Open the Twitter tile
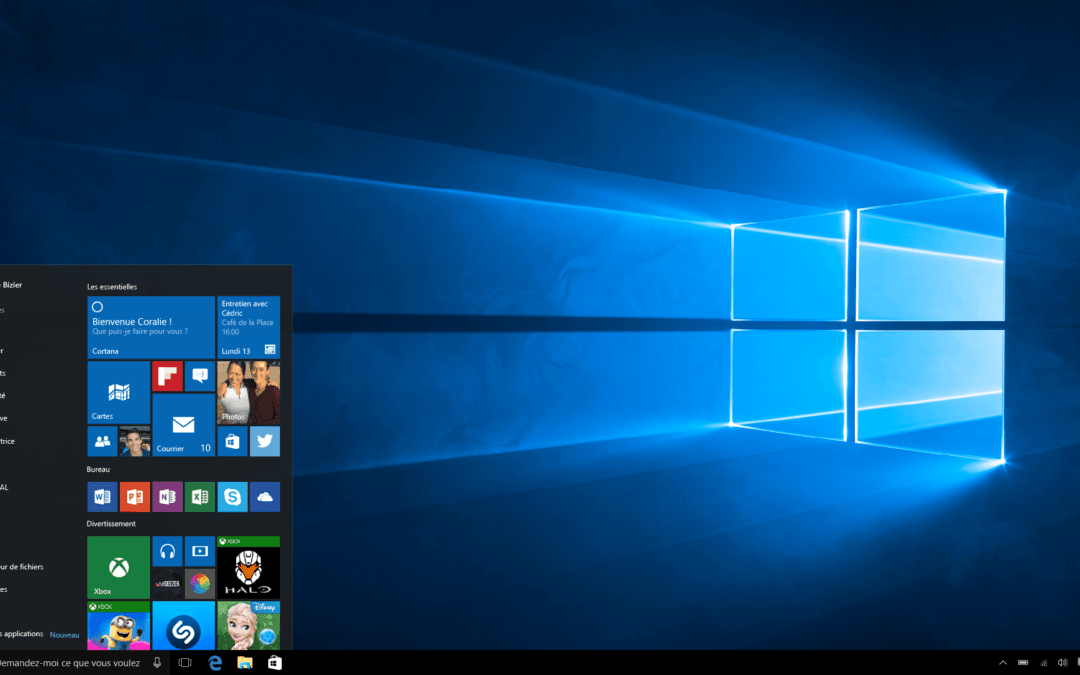1080x675 pixels. (264, 440)
